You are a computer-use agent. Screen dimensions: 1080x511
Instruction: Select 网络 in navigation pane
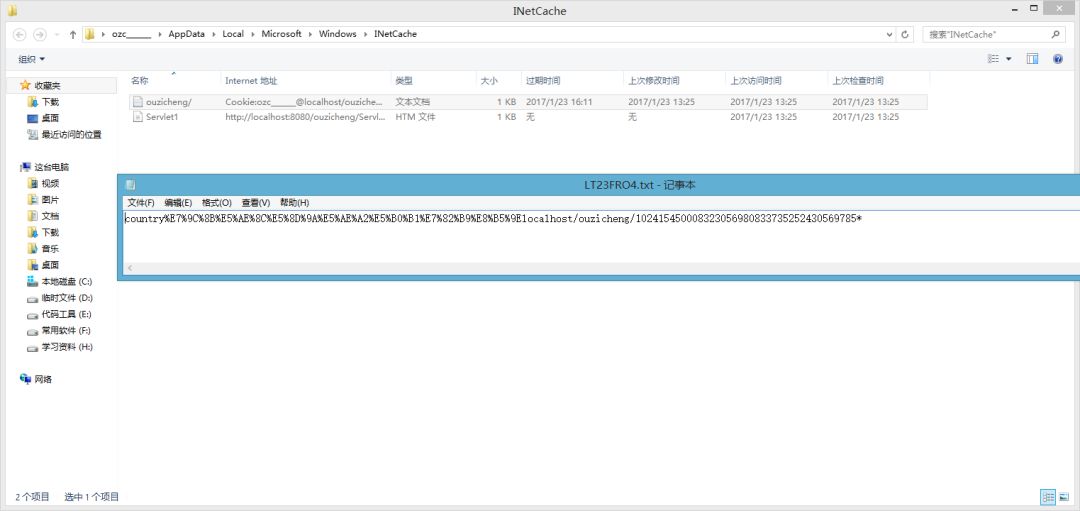(x=43, y=379)
